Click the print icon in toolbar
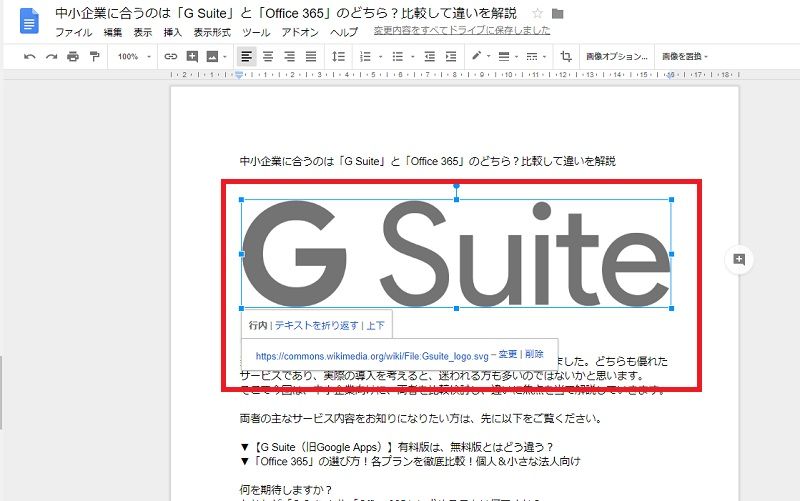Screen dimensions: 800x501 (73, 57)
